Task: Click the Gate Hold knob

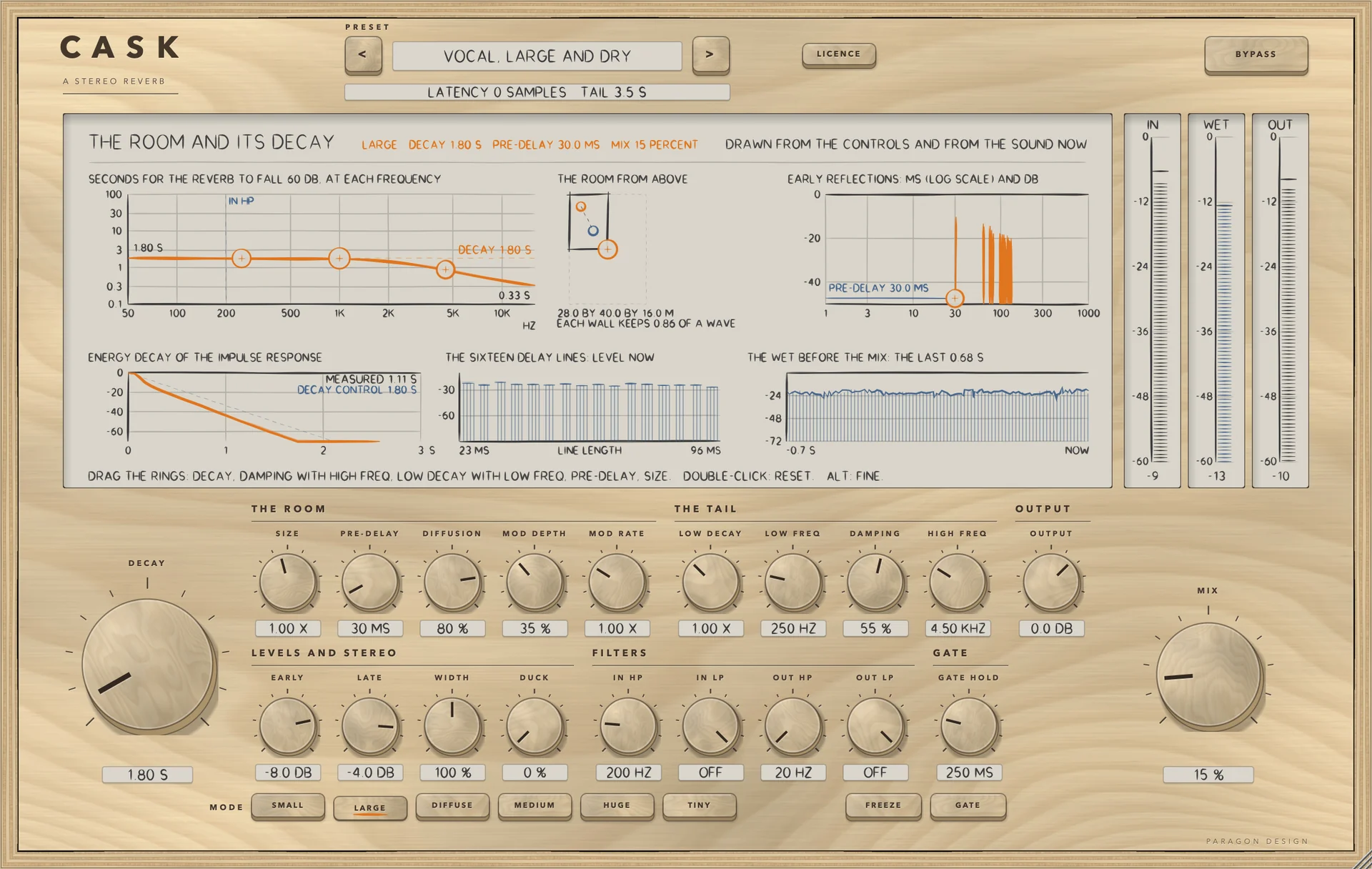Action: 969,726
